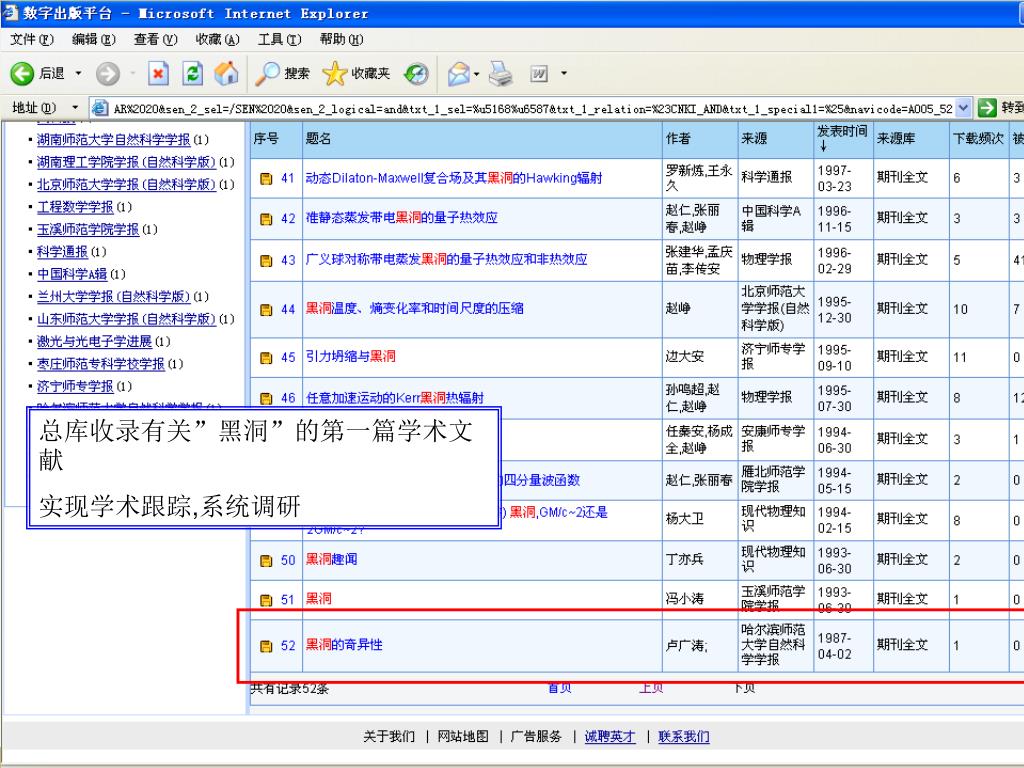
Task: Open the 查看(V) menu
Action: (x=155, y=39)
